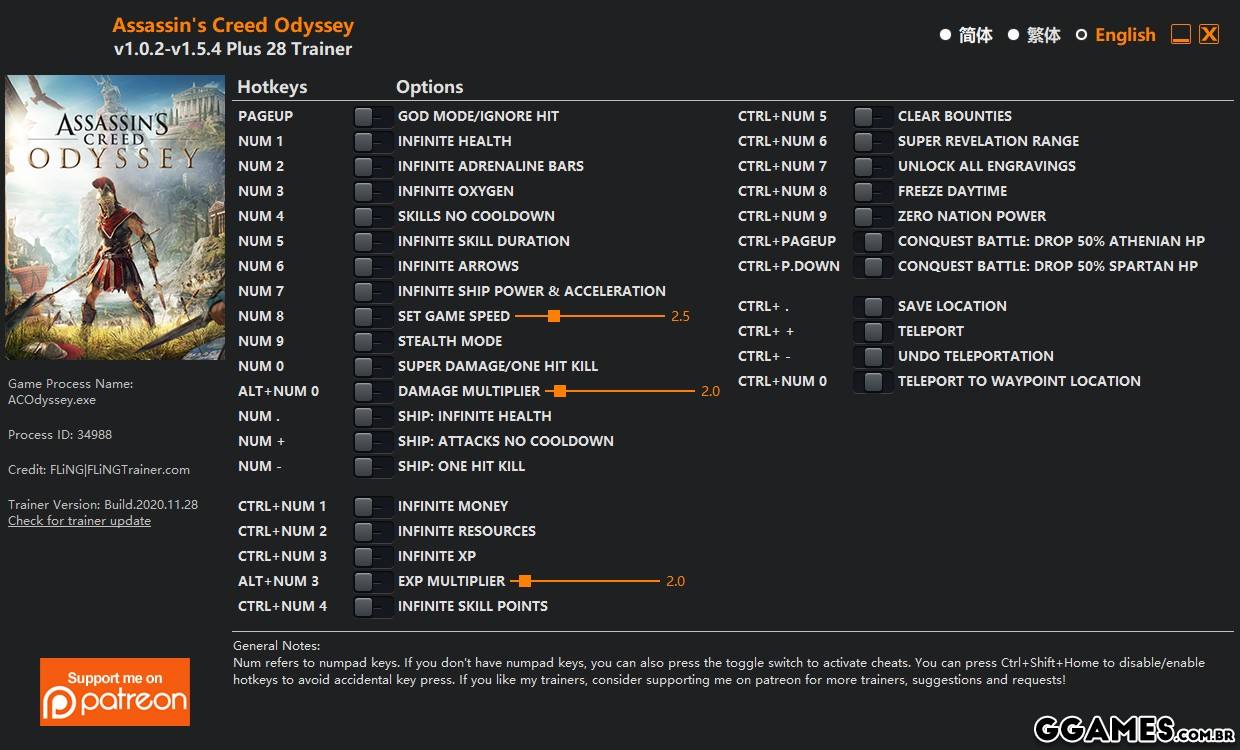Viewport: 1240px width, 750px height.
Task: Click the Set Game Speed slider handle
Action: point(553,316)
